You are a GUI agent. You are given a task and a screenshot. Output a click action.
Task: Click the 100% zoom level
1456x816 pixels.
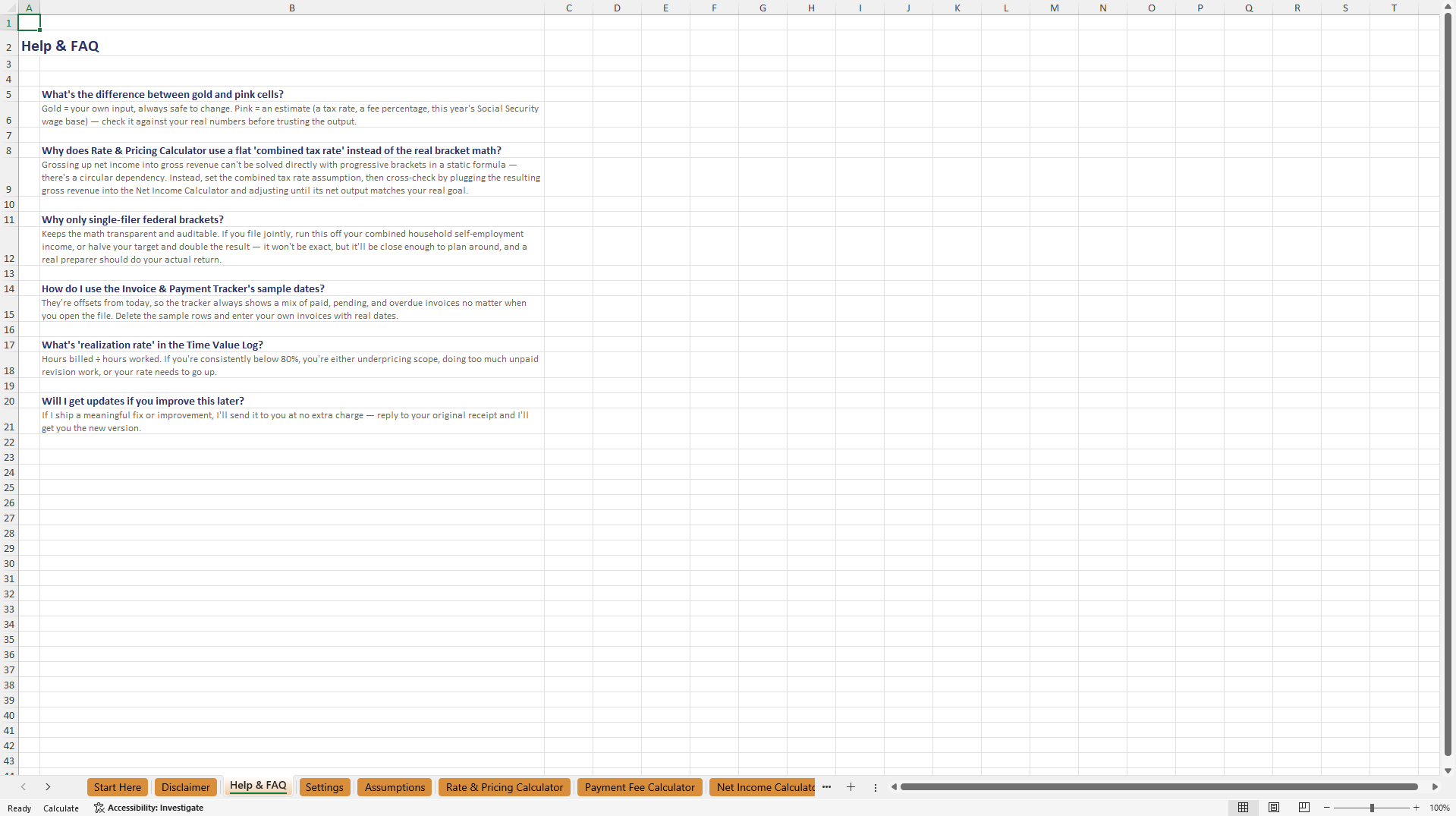tap(1439, 808)
